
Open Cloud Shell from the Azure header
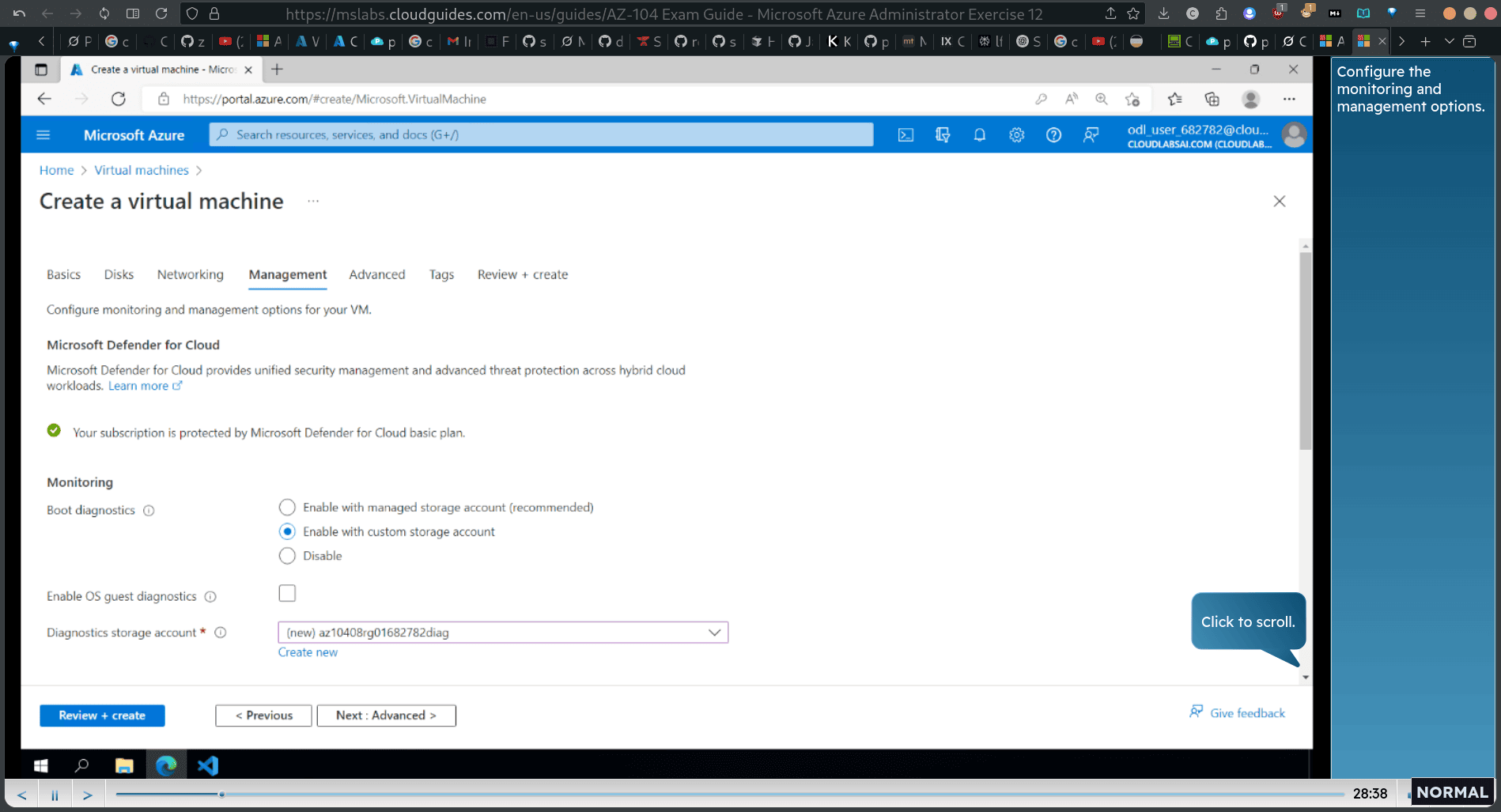click(906, 135)
